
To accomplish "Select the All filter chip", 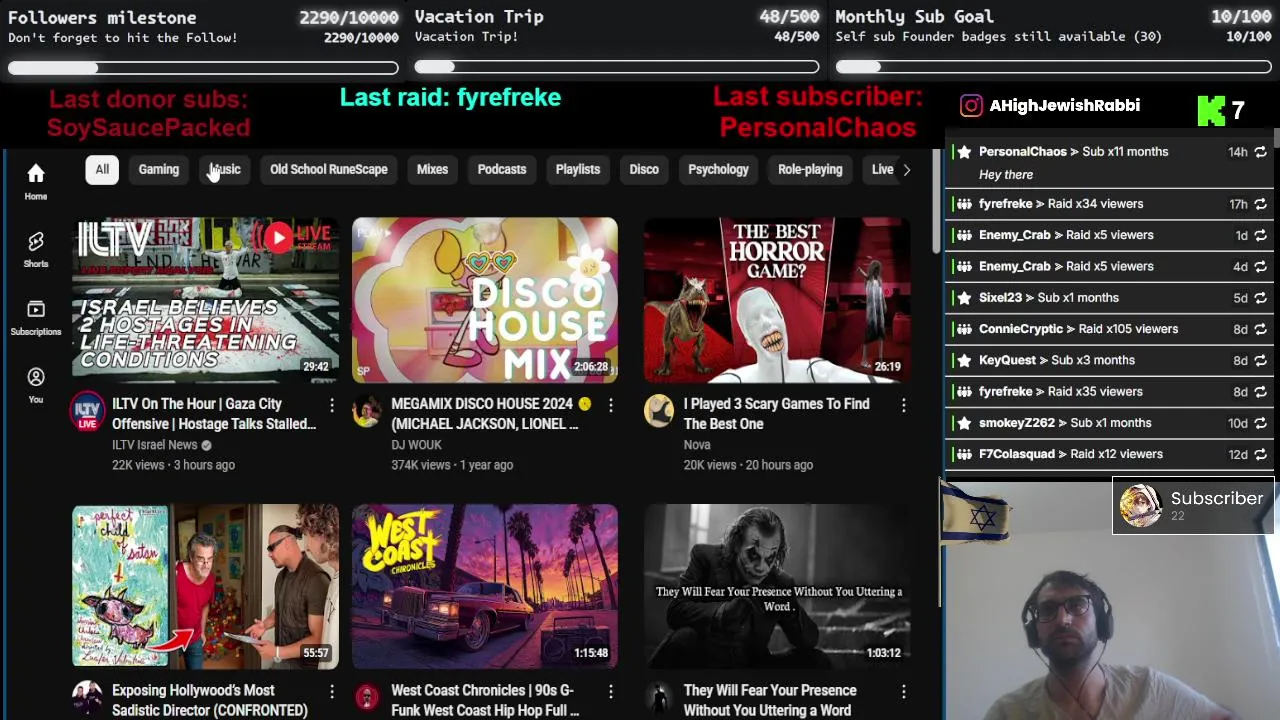I will click(102, 170).
